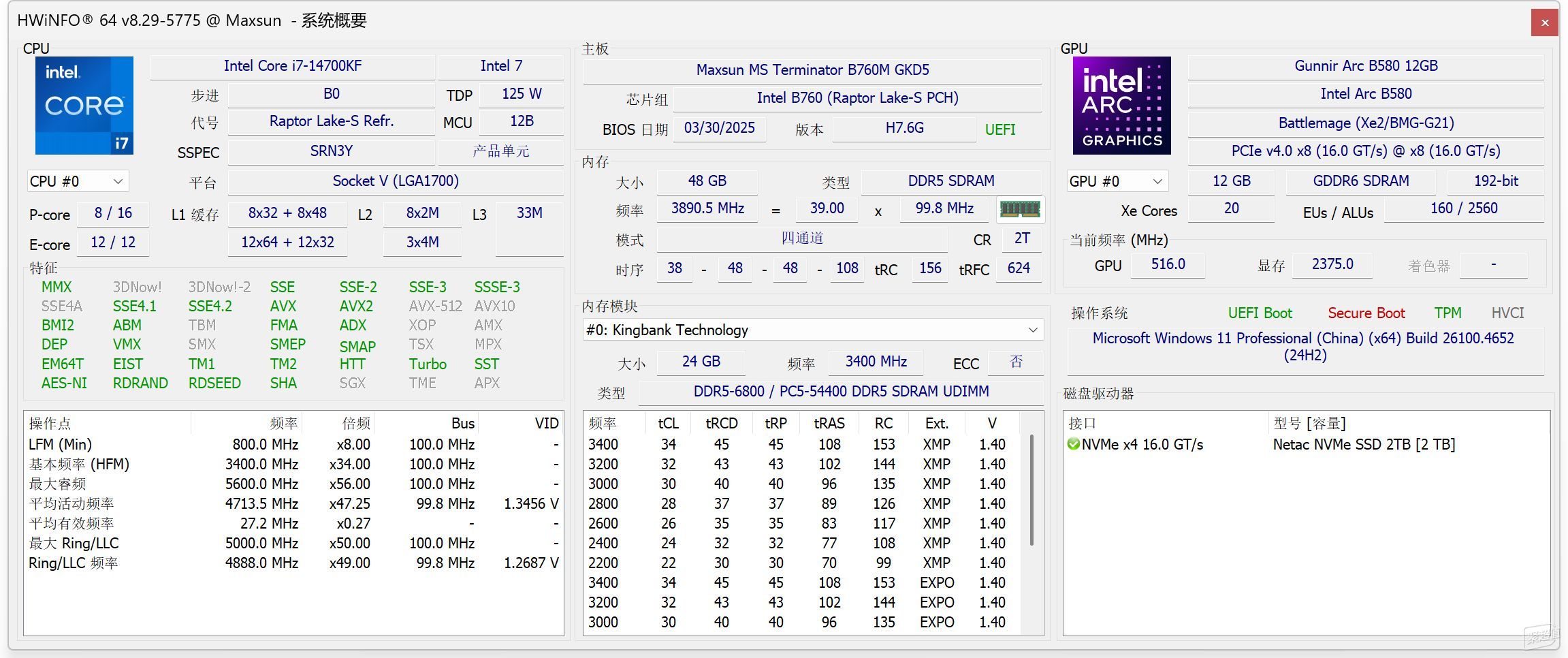Click the 12B MCU value
Screen dimensions: 1568x658
[x=522, y=121]
